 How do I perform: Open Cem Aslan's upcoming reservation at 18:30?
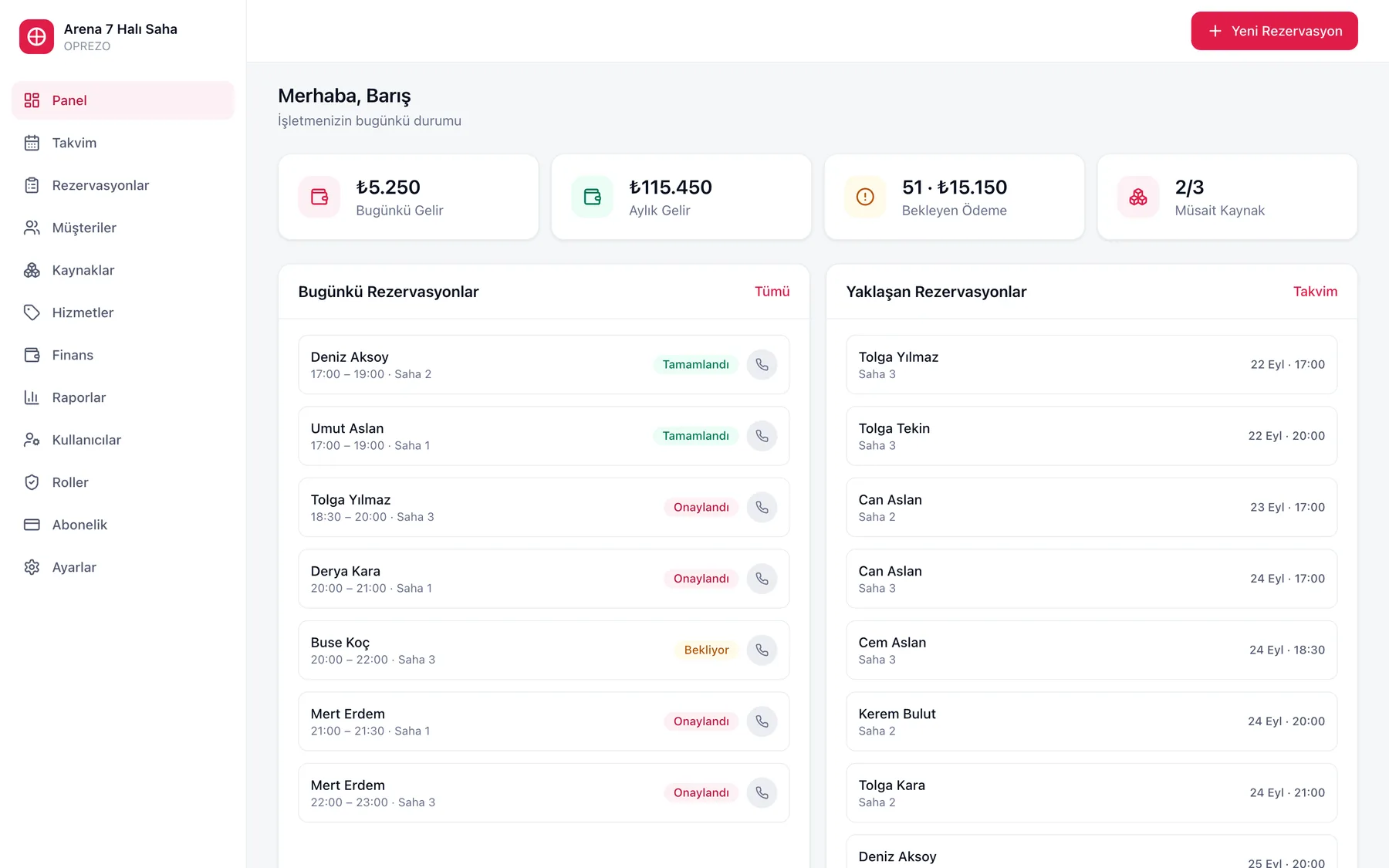[1091, 650]
